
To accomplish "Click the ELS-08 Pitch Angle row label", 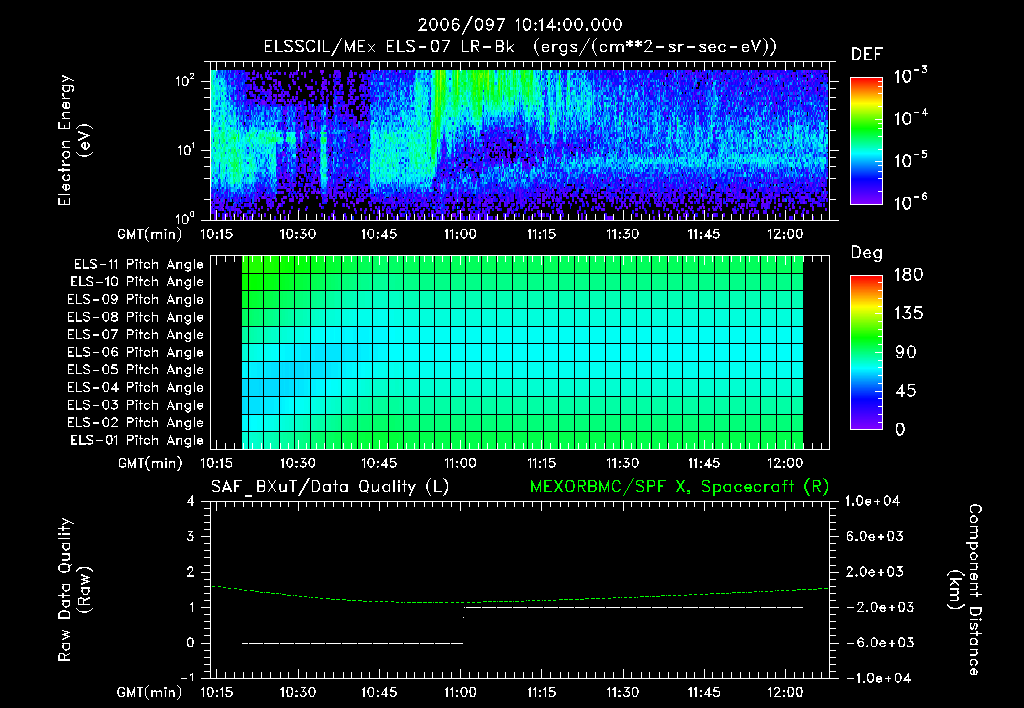I will (x=135, y=317).
